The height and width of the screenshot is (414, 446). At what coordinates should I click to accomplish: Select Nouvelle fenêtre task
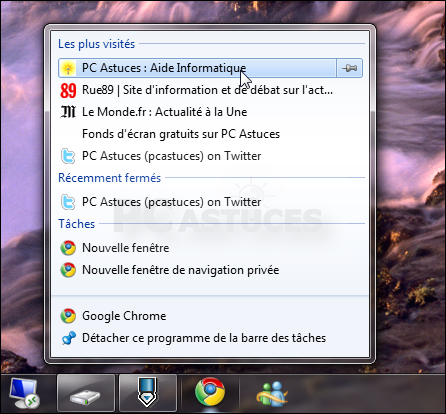[210, 248]
